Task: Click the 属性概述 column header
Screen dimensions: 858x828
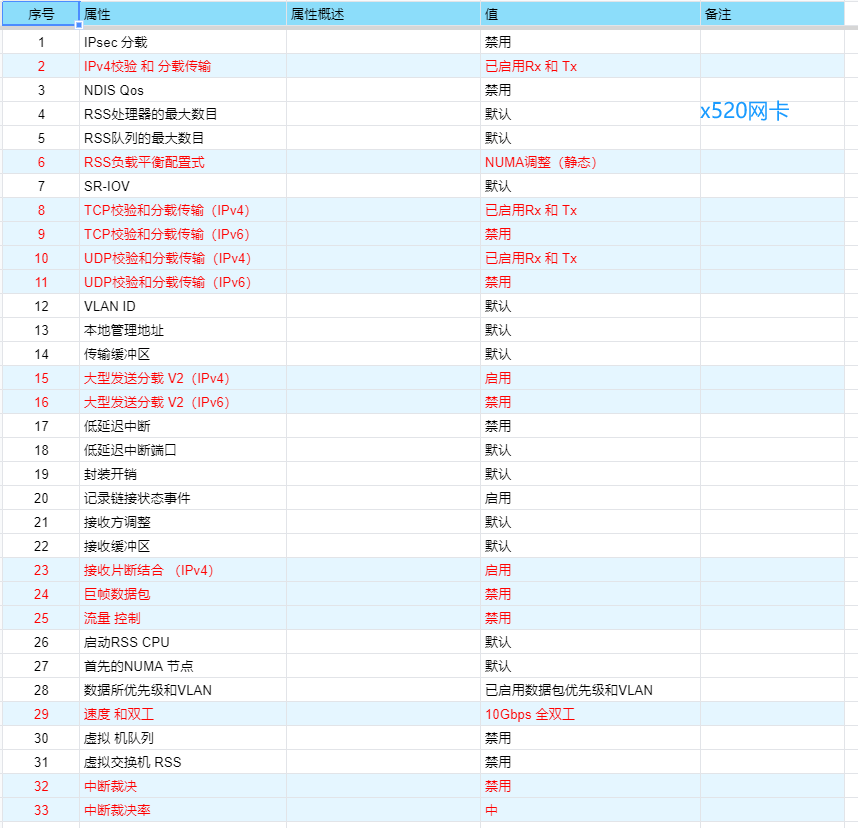Action: [383, 14]
